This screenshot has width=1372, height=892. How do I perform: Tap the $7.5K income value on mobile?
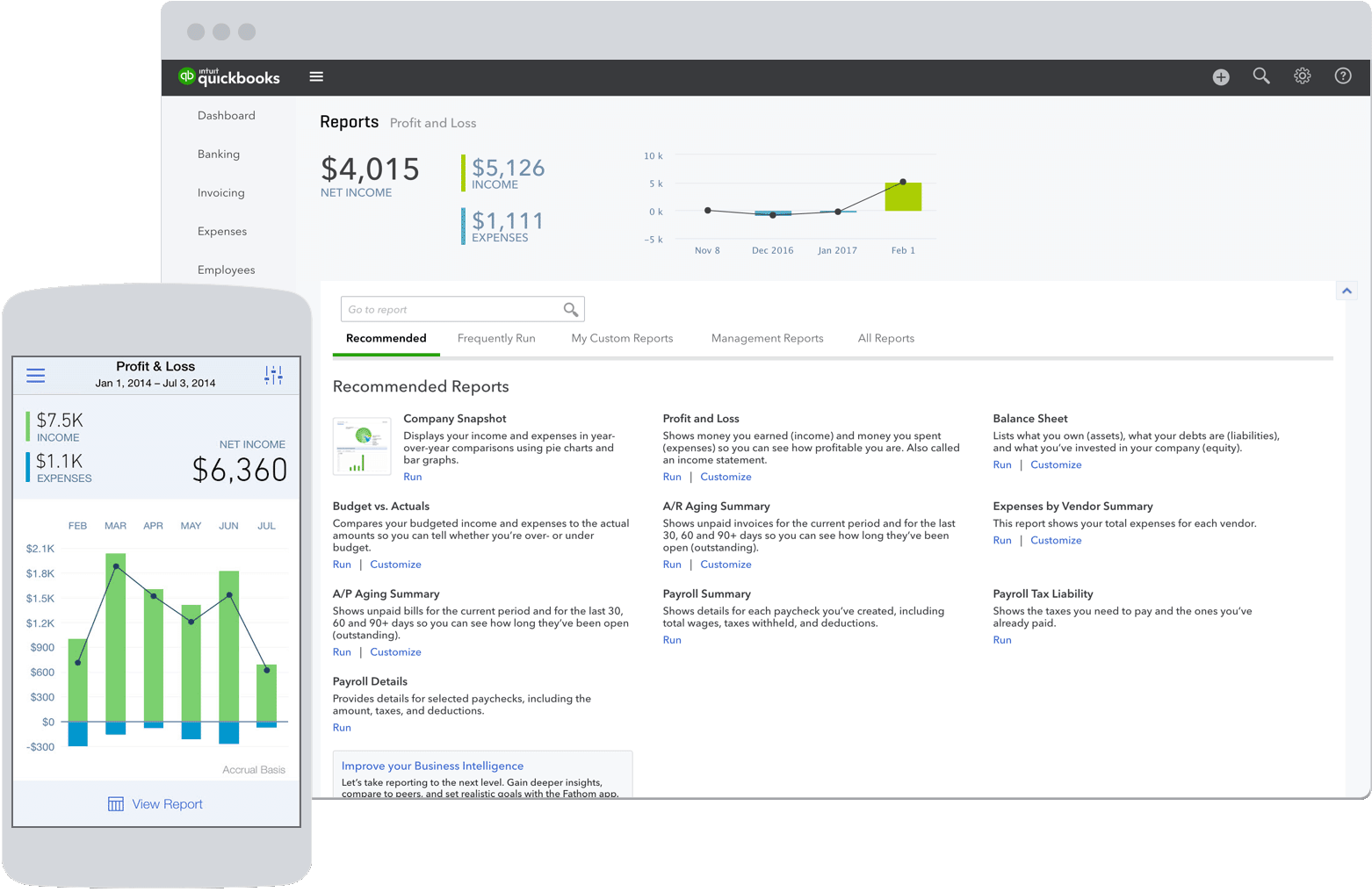(x=60, y=420)
